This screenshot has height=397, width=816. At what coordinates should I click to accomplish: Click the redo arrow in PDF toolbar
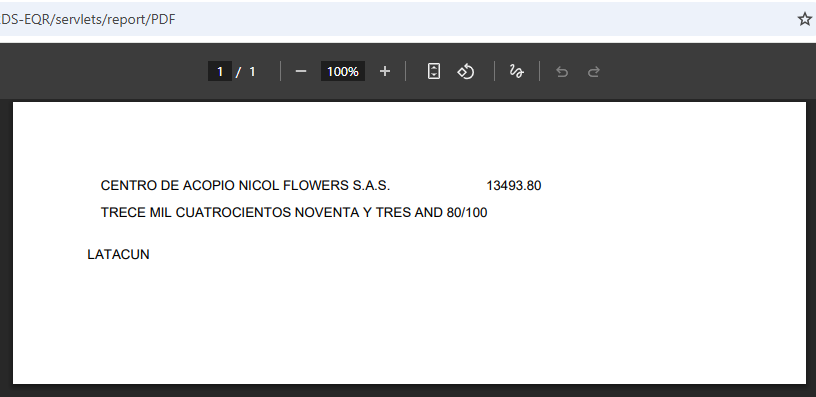[x=594, y=71]
